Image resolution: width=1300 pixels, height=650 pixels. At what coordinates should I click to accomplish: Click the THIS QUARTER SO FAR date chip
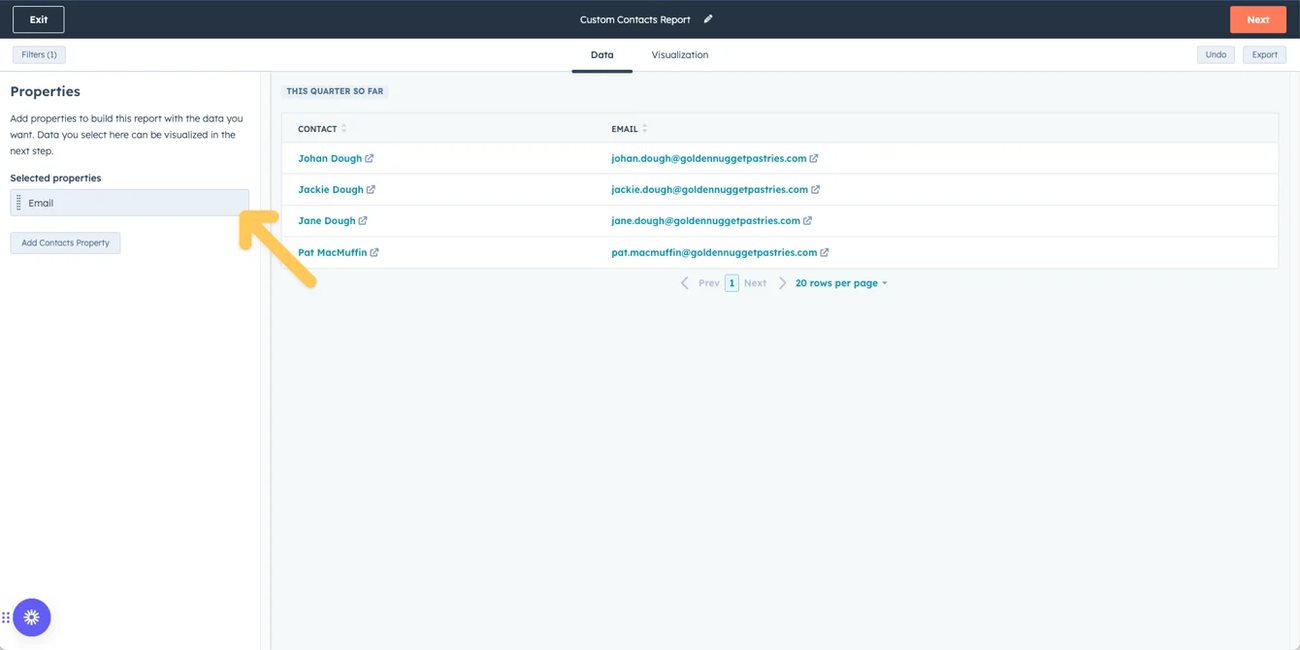tap(334, 90)
